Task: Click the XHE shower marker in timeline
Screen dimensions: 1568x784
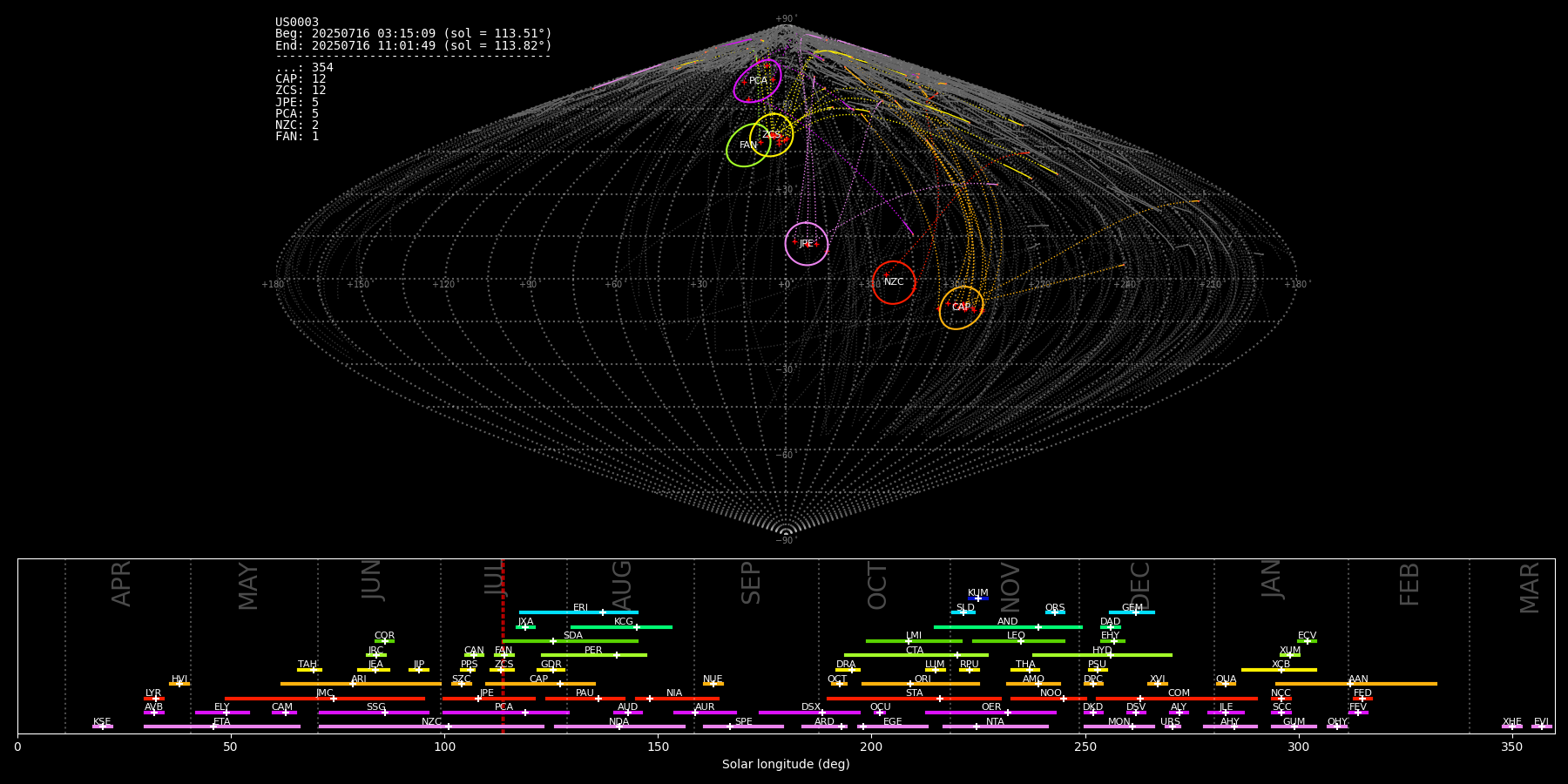Action: click(x=1512, y=727)
